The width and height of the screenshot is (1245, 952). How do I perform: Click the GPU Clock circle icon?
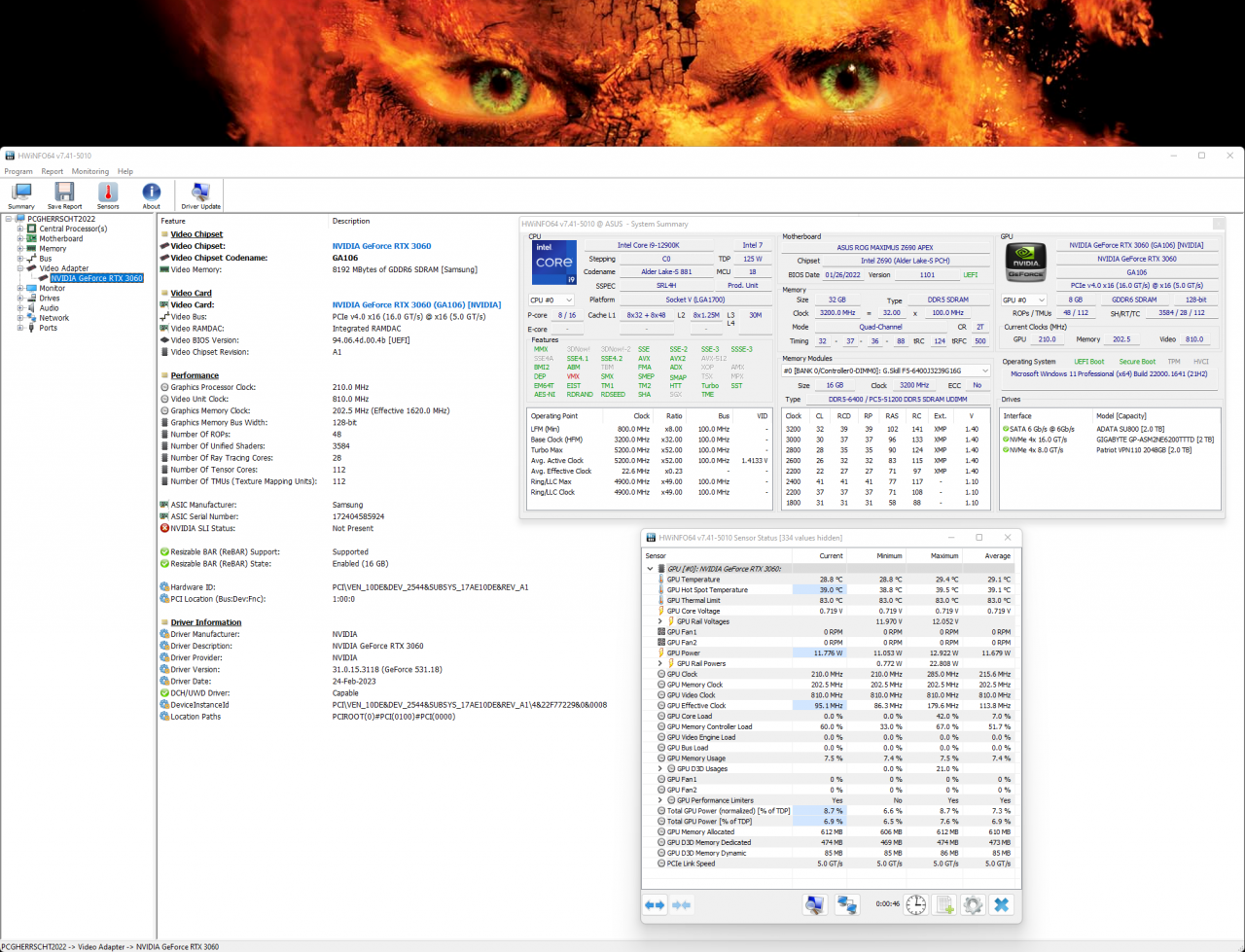point(661,674)
